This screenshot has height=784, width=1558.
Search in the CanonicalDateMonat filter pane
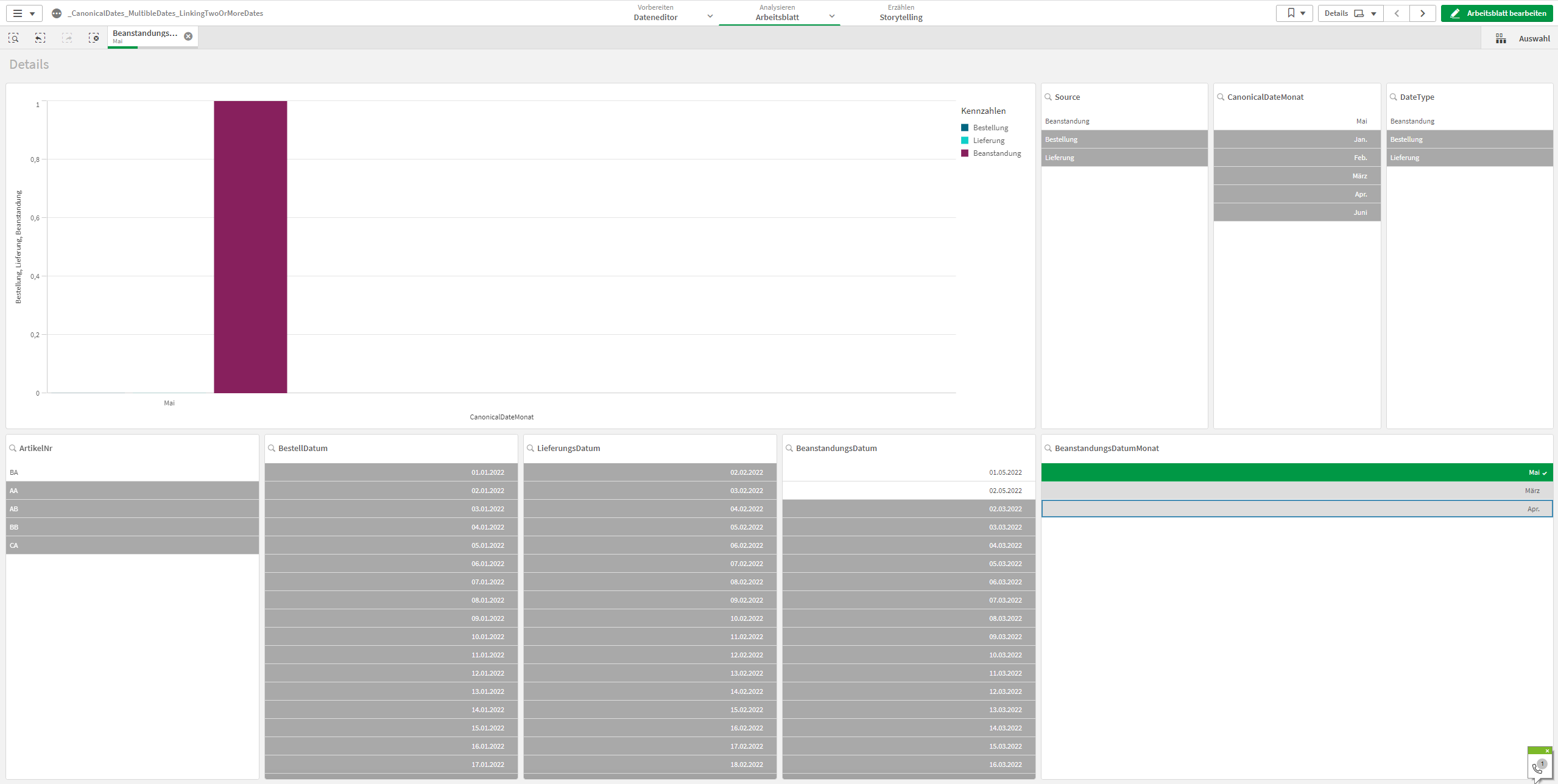(x=1221, y=97)
